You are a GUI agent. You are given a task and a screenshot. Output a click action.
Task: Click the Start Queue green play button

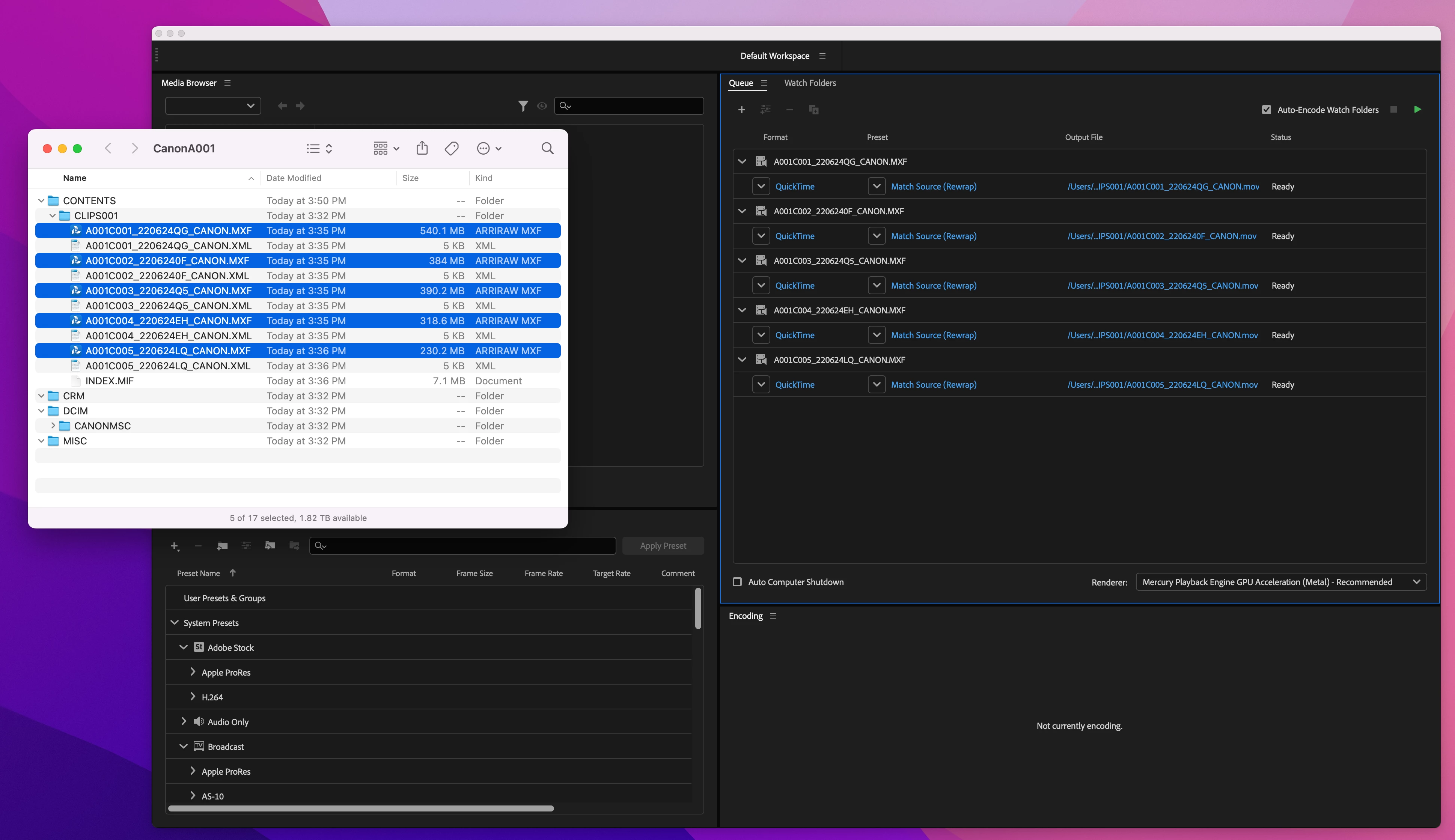(x=1417, y=110)
